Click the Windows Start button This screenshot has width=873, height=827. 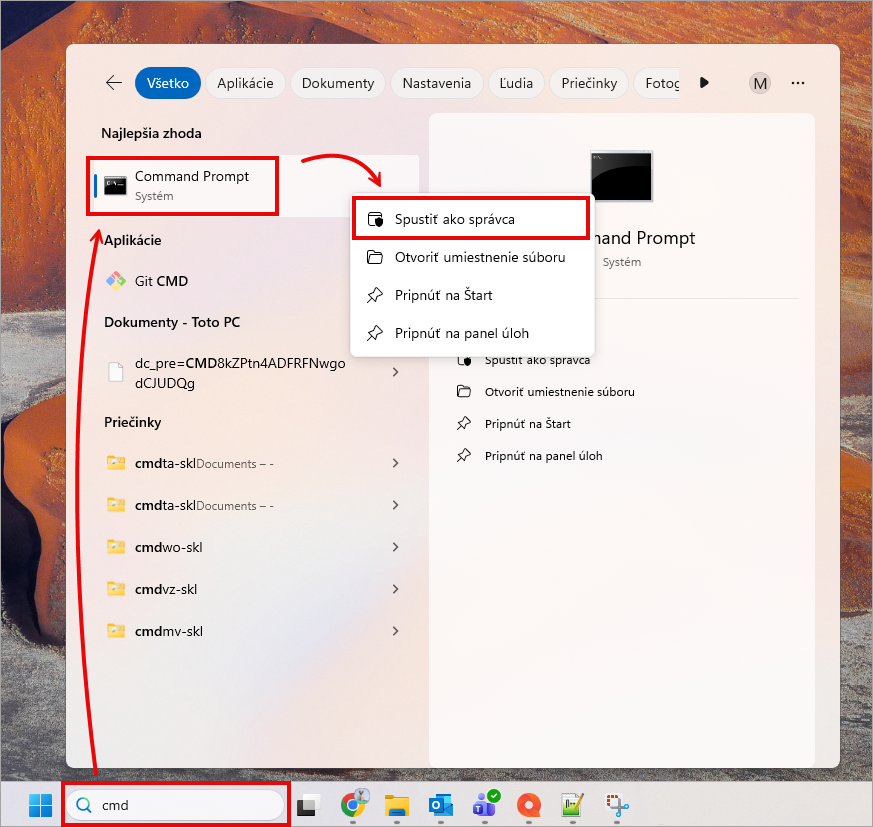(x=41, y=805)
